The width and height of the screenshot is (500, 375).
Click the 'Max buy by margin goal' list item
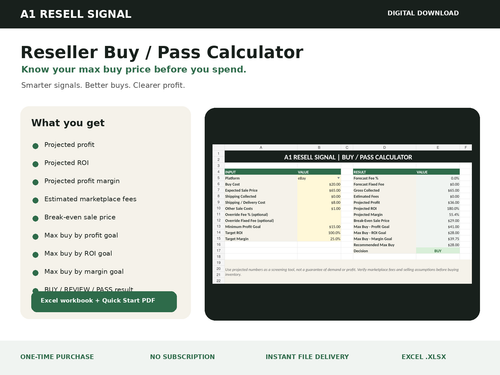[x=84, y=272]
